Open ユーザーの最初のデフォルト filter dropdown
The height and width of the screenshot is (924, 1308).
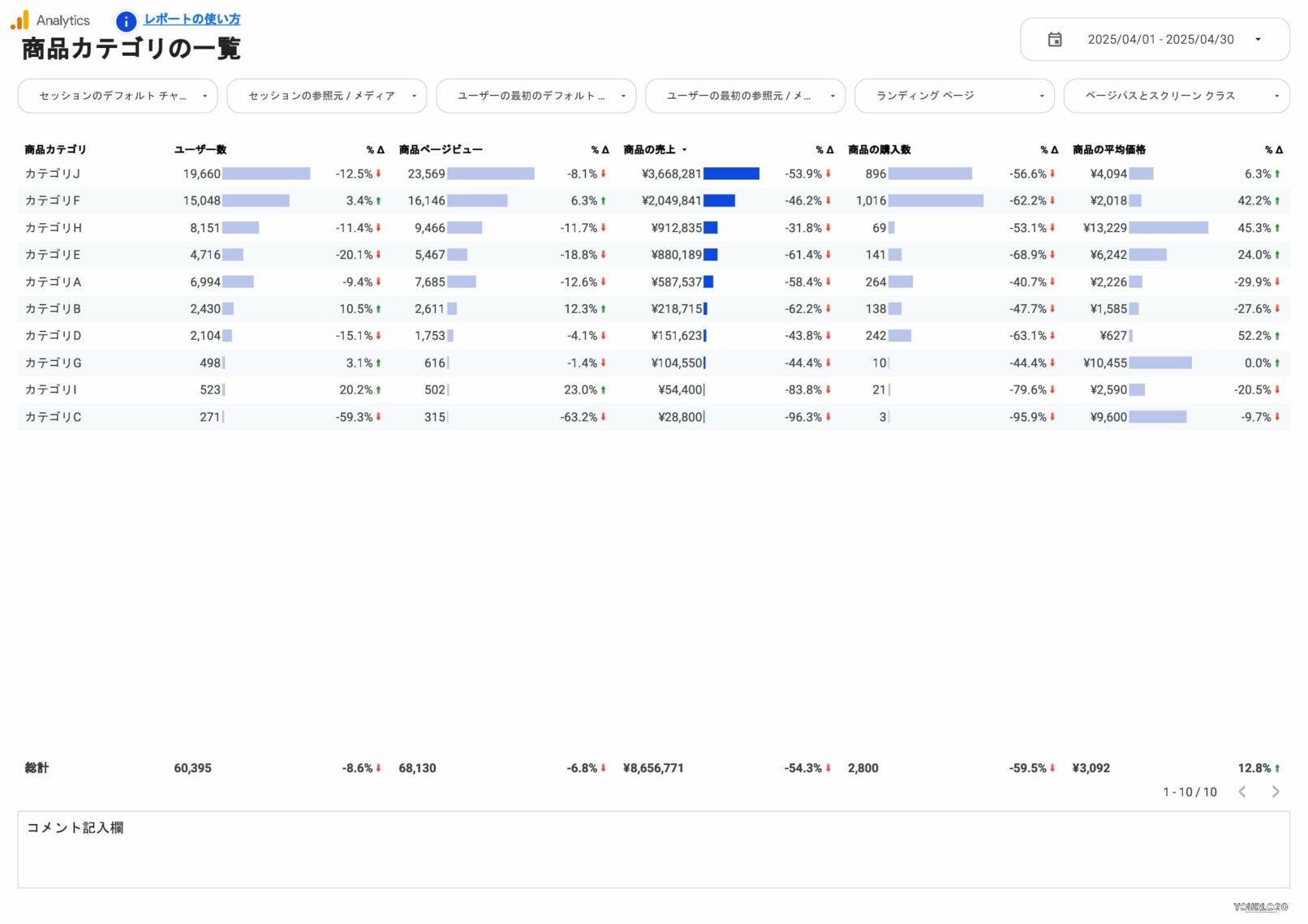pyautogui.click(x=536, y=96)
